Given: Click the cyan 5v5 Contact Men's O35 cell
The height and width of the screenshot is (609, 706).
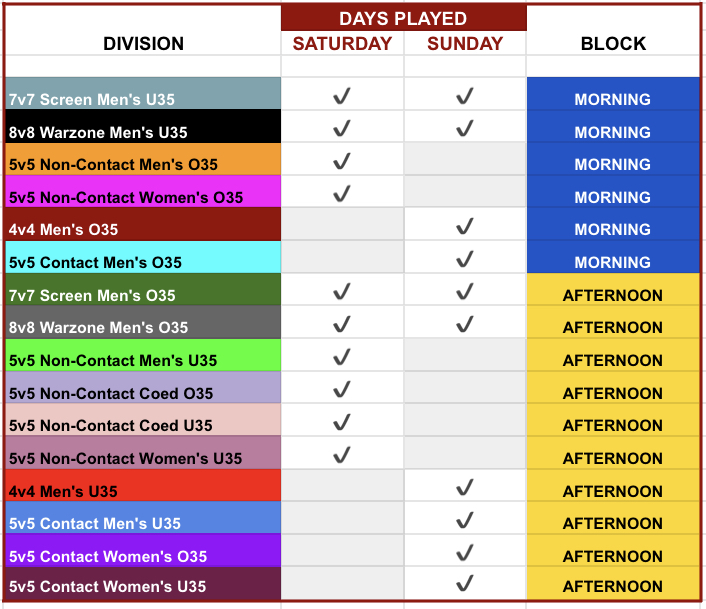Looking at the screenshot, I should tap(143, 260).
